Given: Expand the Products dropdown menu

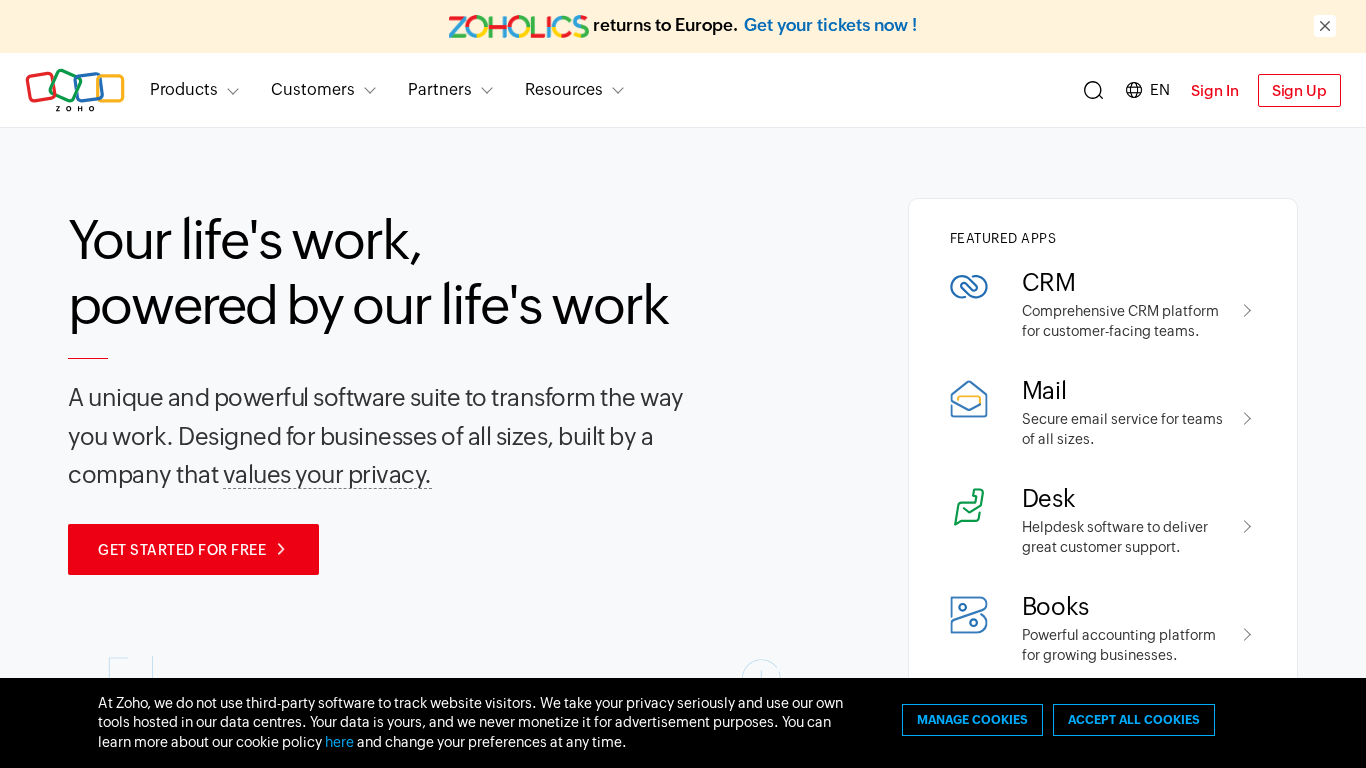Looking at the screenshot, I should coord(194,90).
